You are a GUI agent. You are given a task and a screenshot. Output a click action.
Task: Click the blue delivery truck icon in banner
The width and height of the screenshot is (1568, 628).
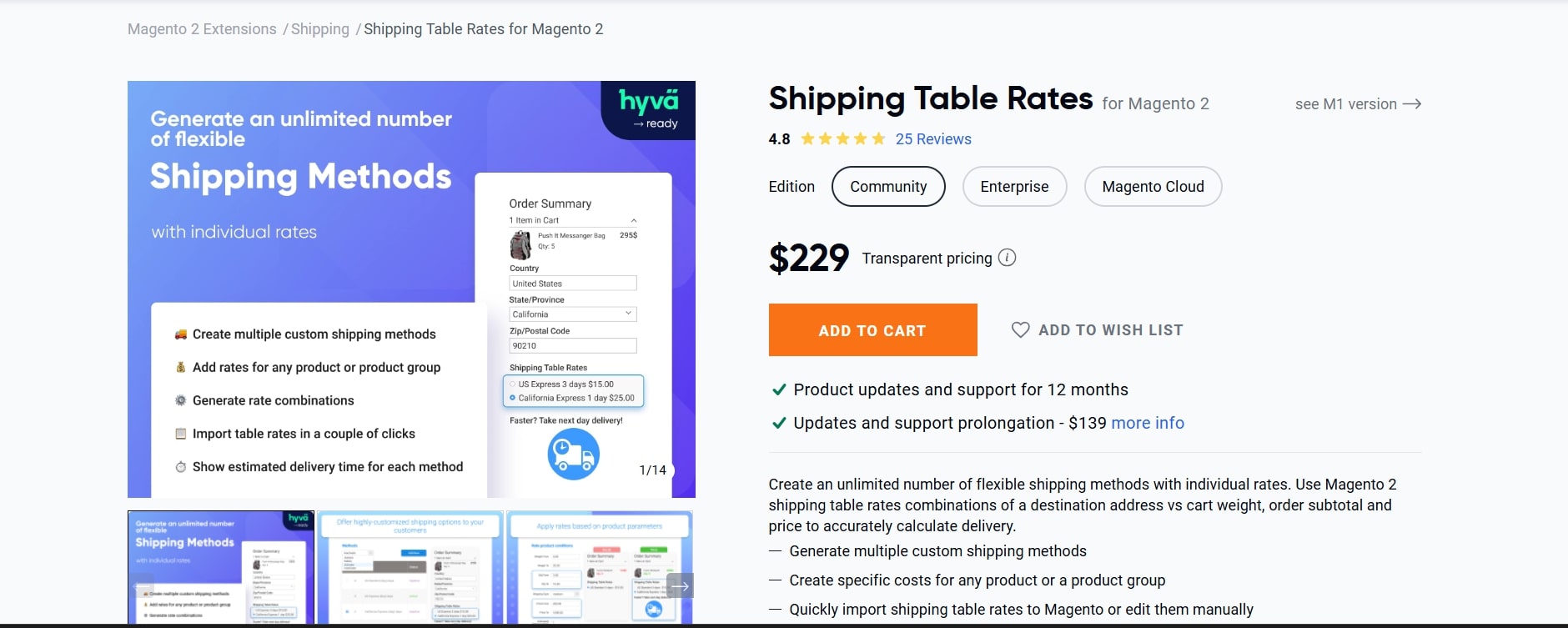pos(572,454)
